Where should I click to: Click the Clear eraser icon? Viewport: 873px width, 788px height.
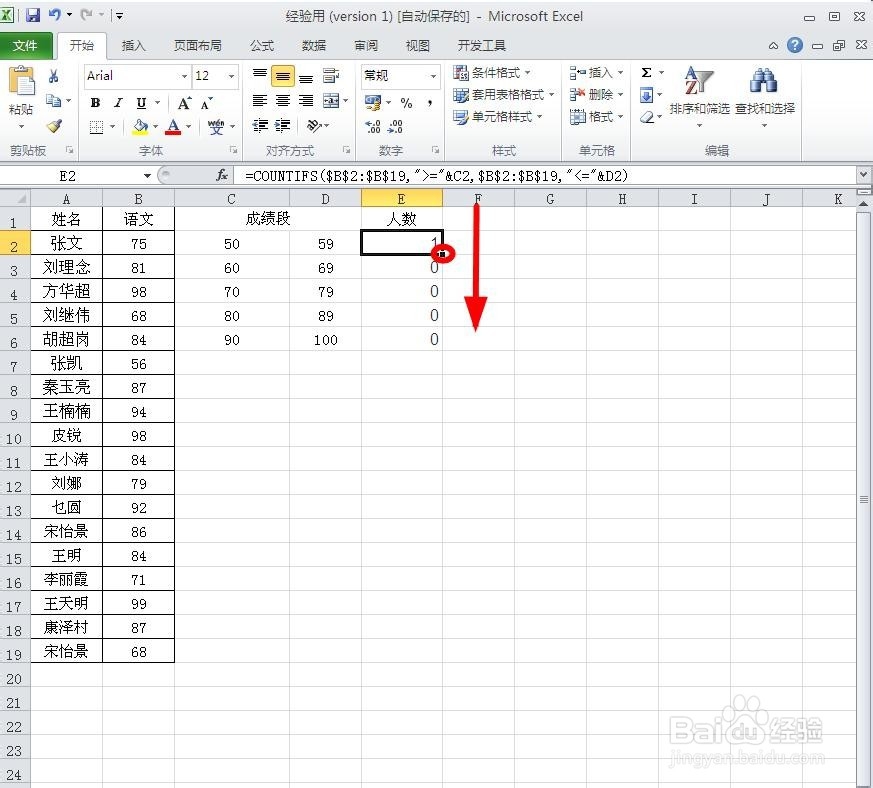(646, 117)
